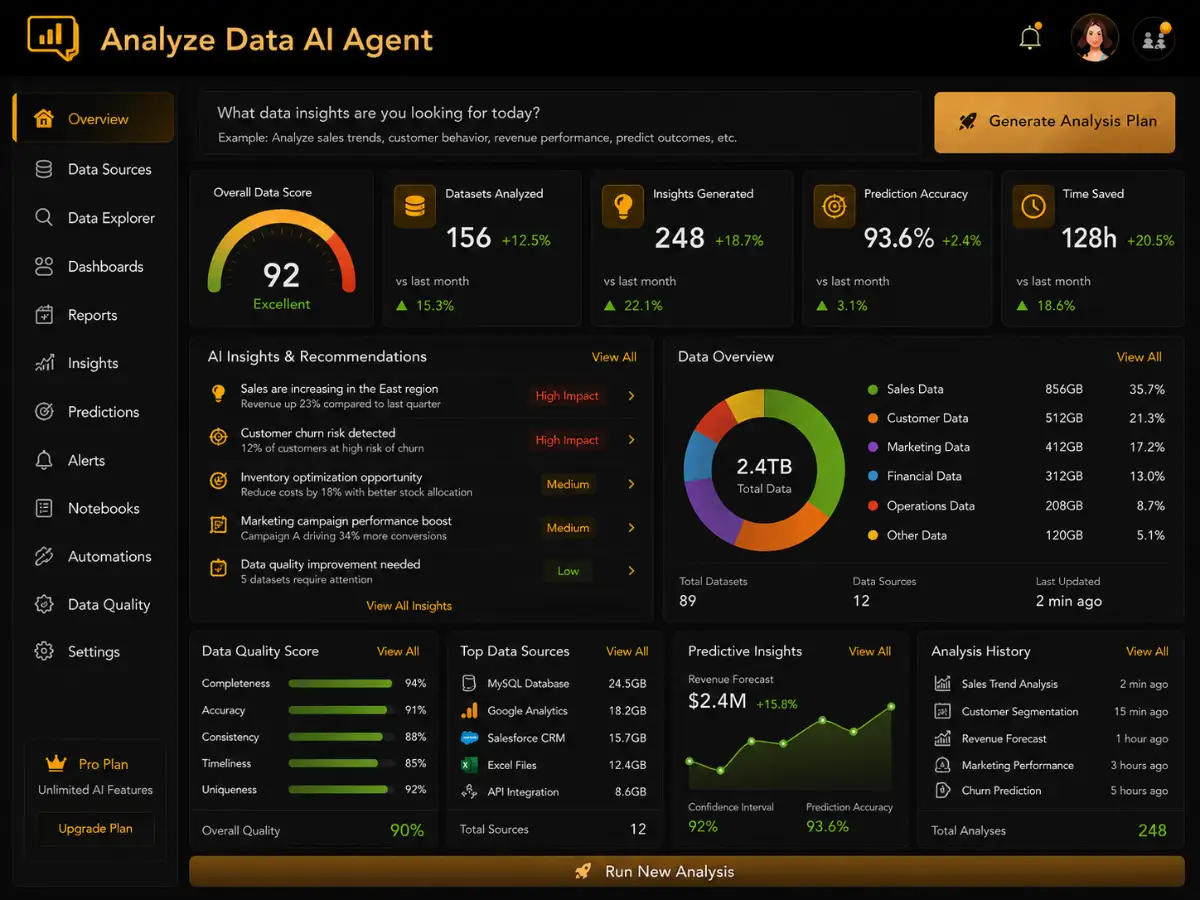Screen dimensions: 1200x900
Task: Click the MySQL Database icon
Action: (x=469, y=684)
